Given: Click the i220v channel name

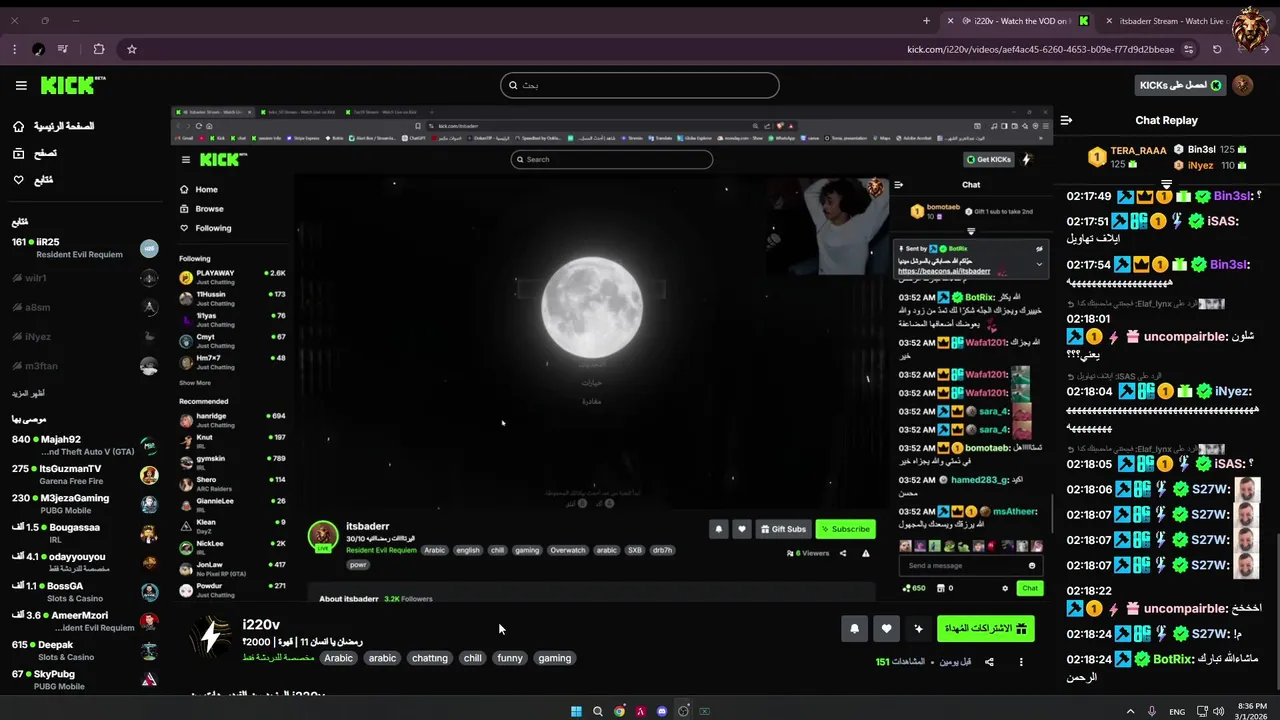Looking at the screenshot, I should coord(261,625).
